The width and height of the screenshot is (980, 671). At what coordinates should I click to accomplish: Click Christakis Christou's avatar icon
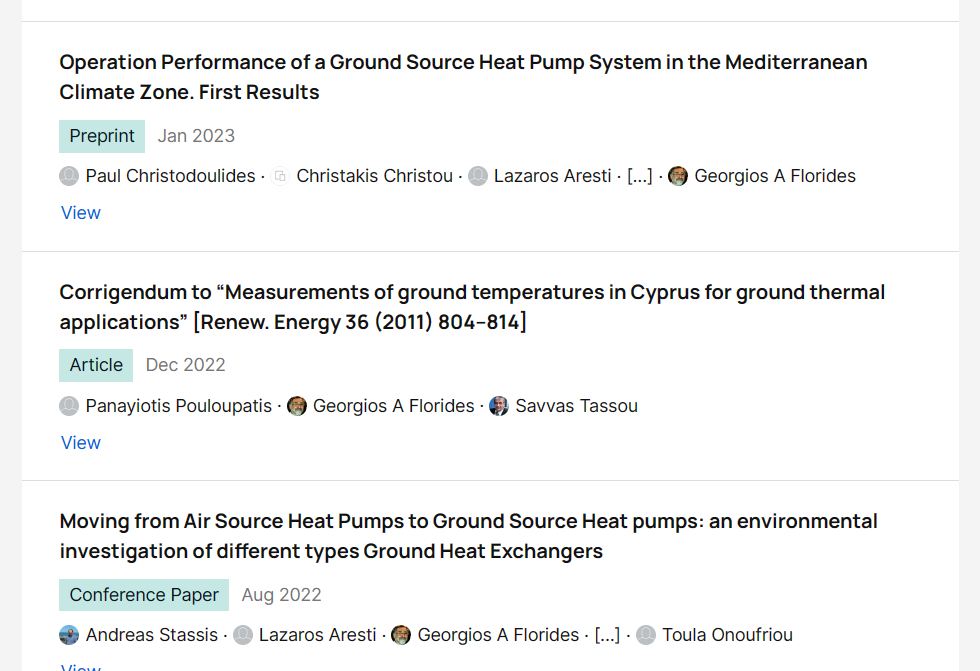click(280, 176)
